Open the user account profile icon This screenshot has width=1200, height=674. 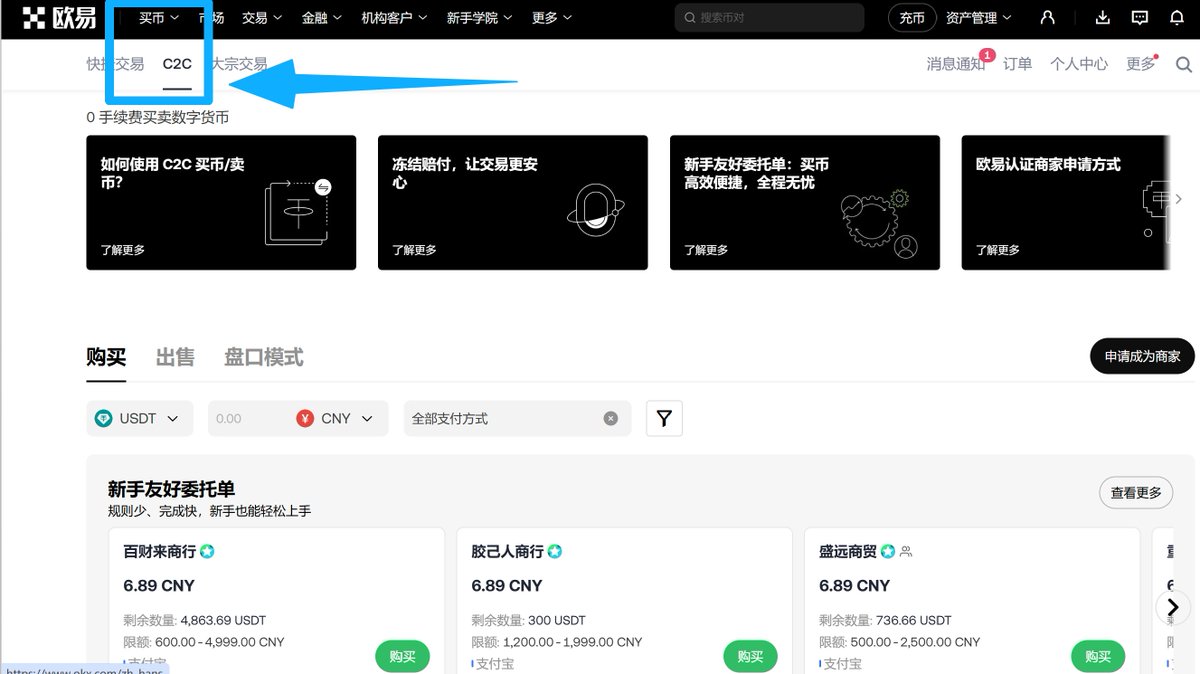[1047, 18]
